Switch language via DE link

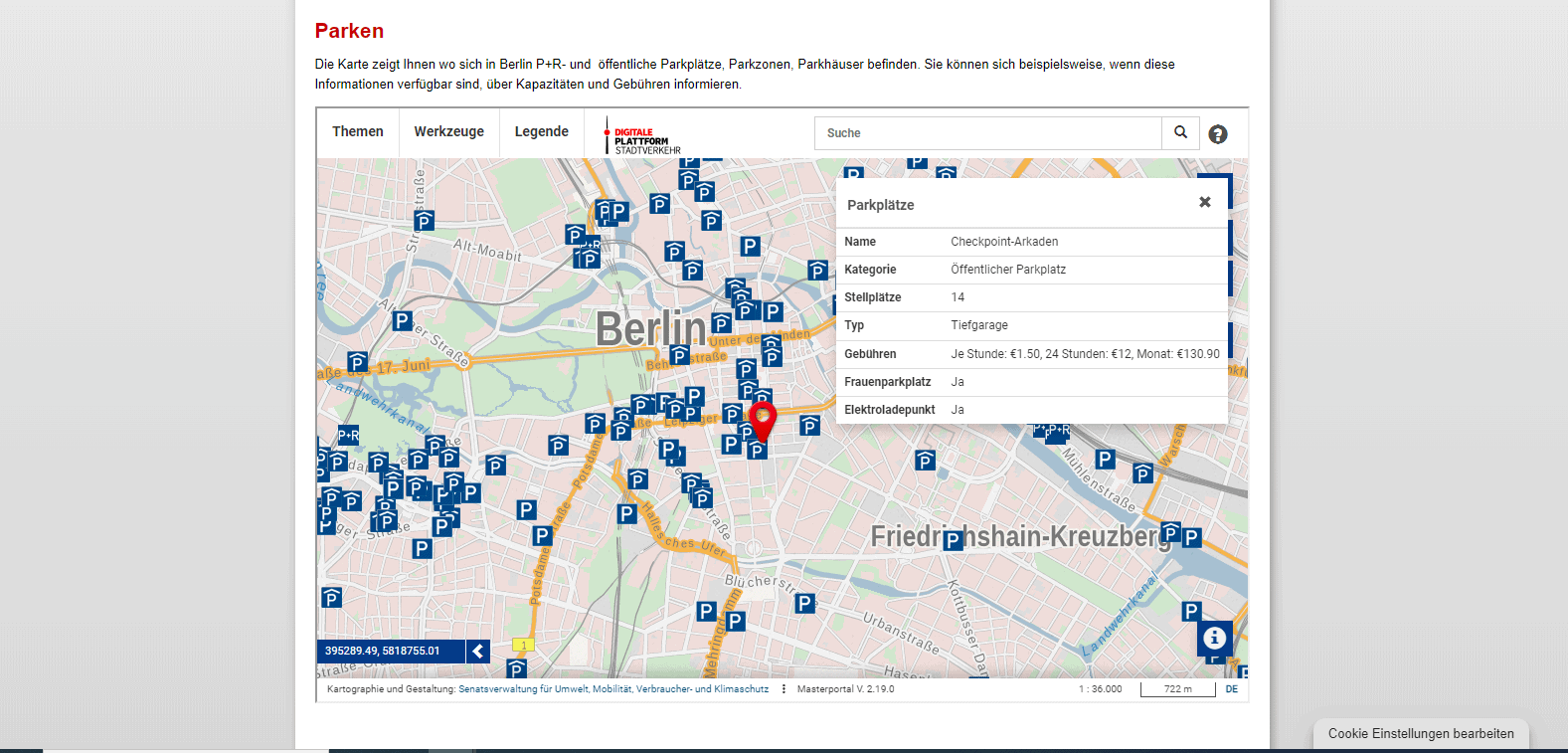[1231, 689]
